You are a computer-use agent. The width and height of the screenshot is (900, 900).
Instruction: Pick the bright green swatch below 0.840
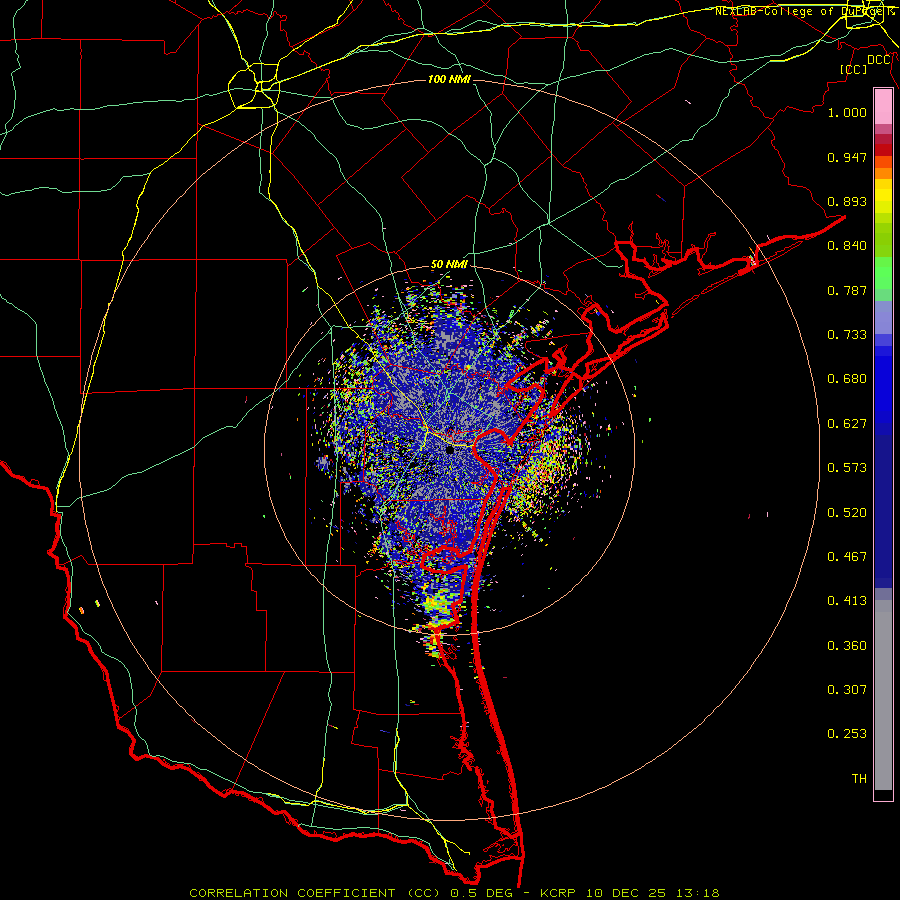(883, 273)
